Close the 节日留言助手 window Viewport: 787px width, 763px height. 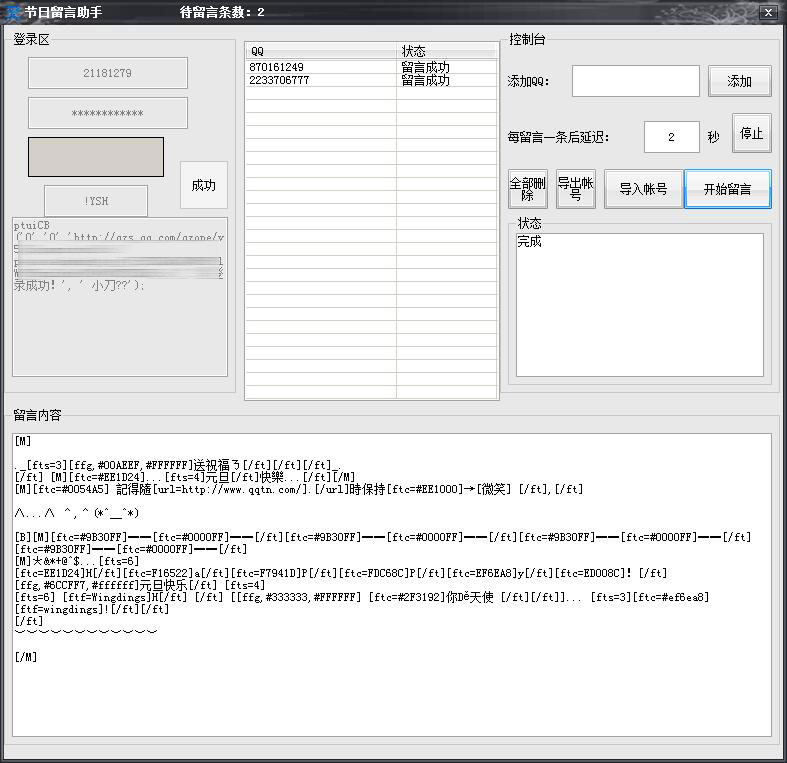767,12
